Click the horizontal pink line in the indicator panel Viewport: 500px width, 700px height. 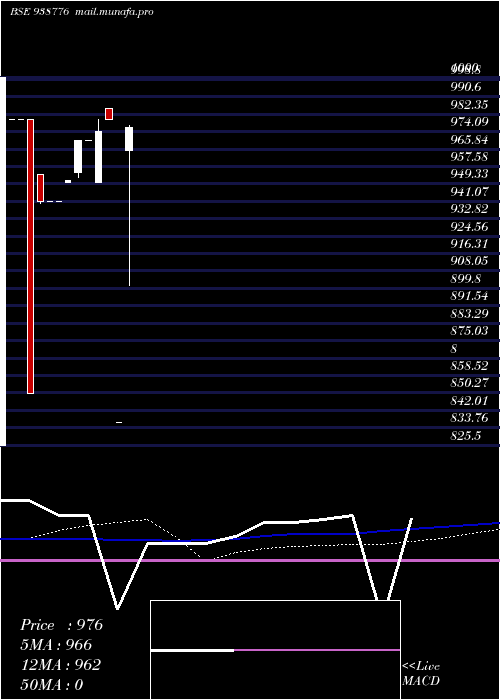(250, 560)
